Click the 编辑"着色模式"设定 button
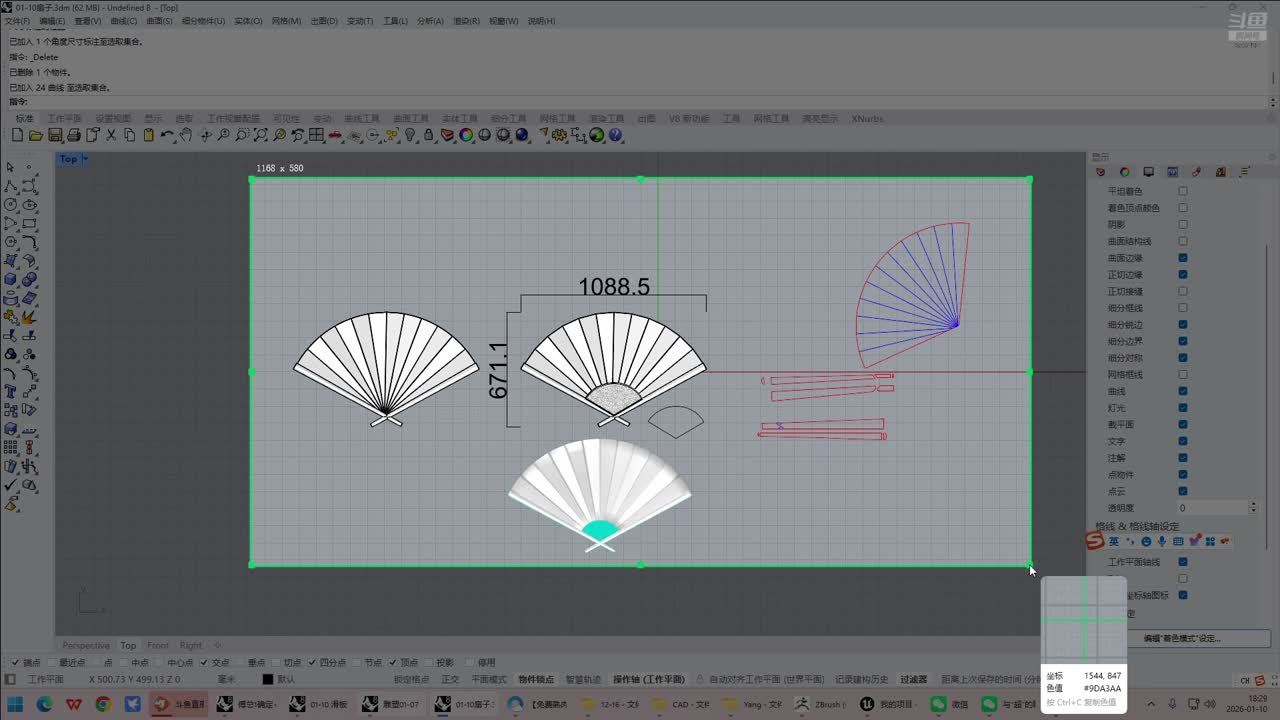The height and width of the screenshot is (720, 1280). click(x=1182, y=638)
